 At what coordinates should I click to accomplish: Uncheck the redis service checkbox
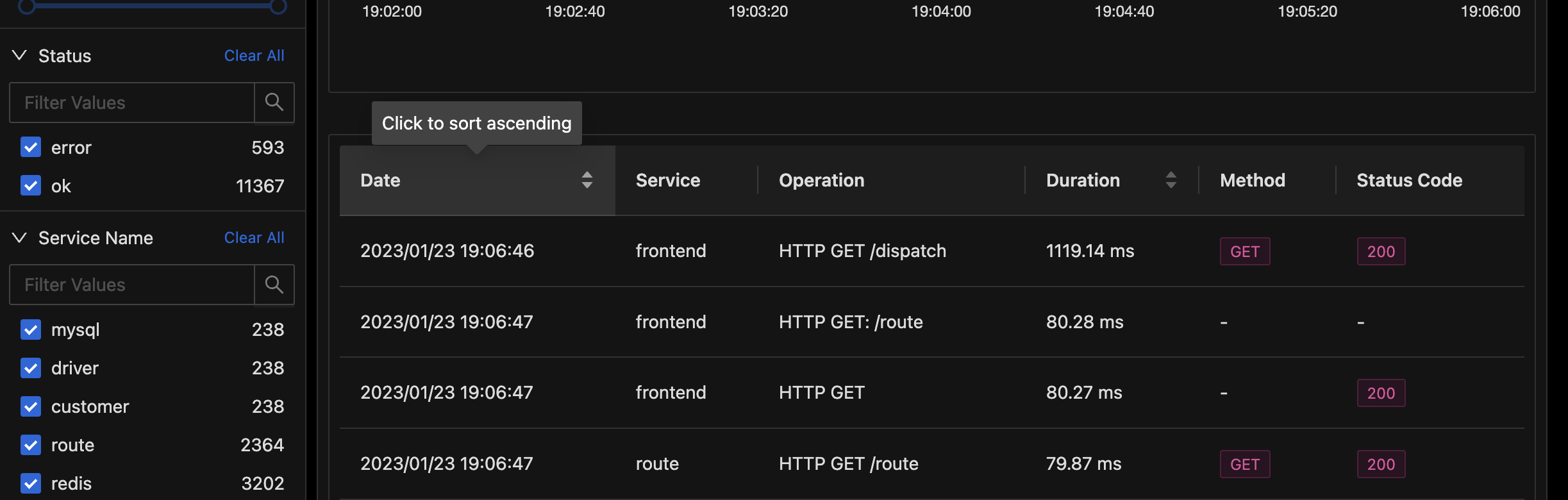pyautogui.click(x=30, y=483)
